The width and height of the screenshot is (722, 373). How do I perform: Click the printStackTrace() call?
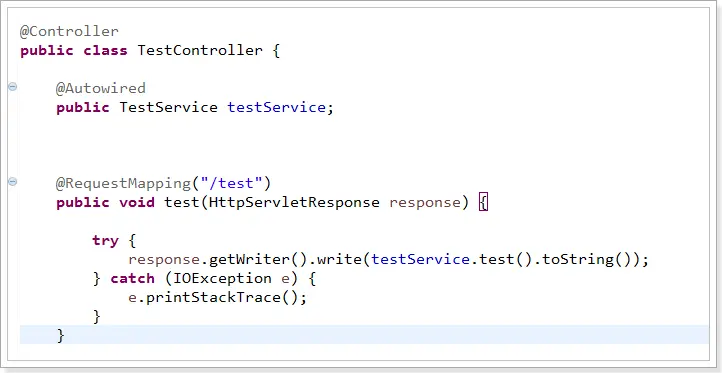tap(218, 298)
